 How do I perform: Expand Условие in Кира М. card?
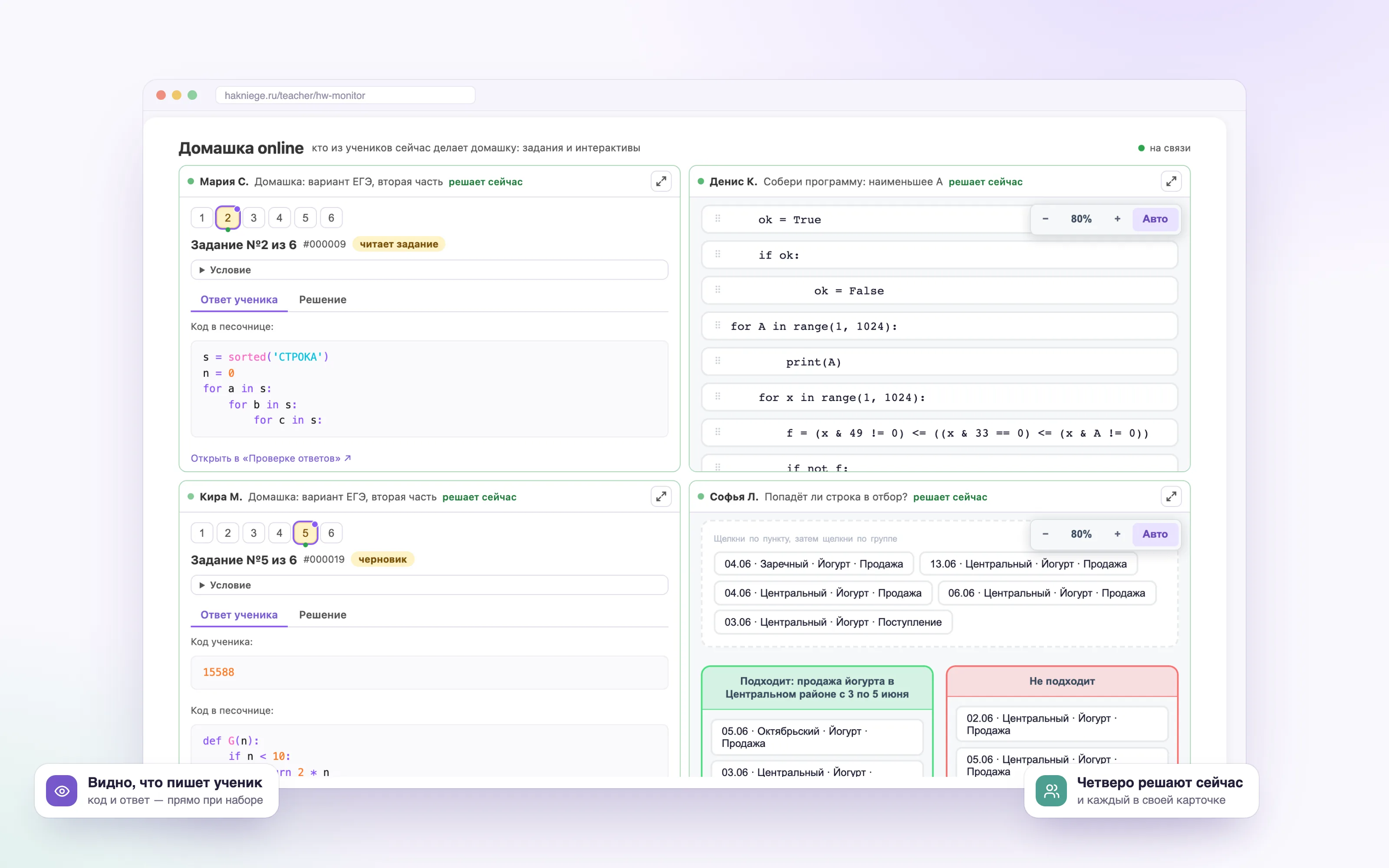click(429, 585)
